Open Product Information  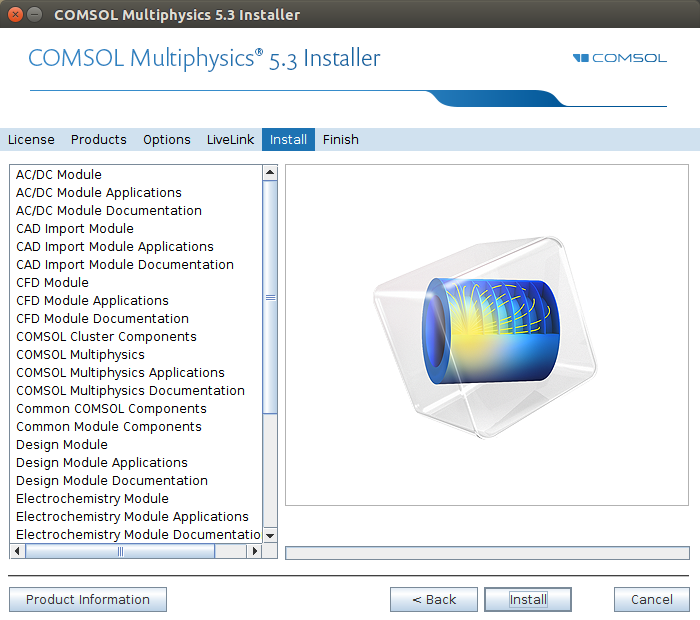(88, 600)
